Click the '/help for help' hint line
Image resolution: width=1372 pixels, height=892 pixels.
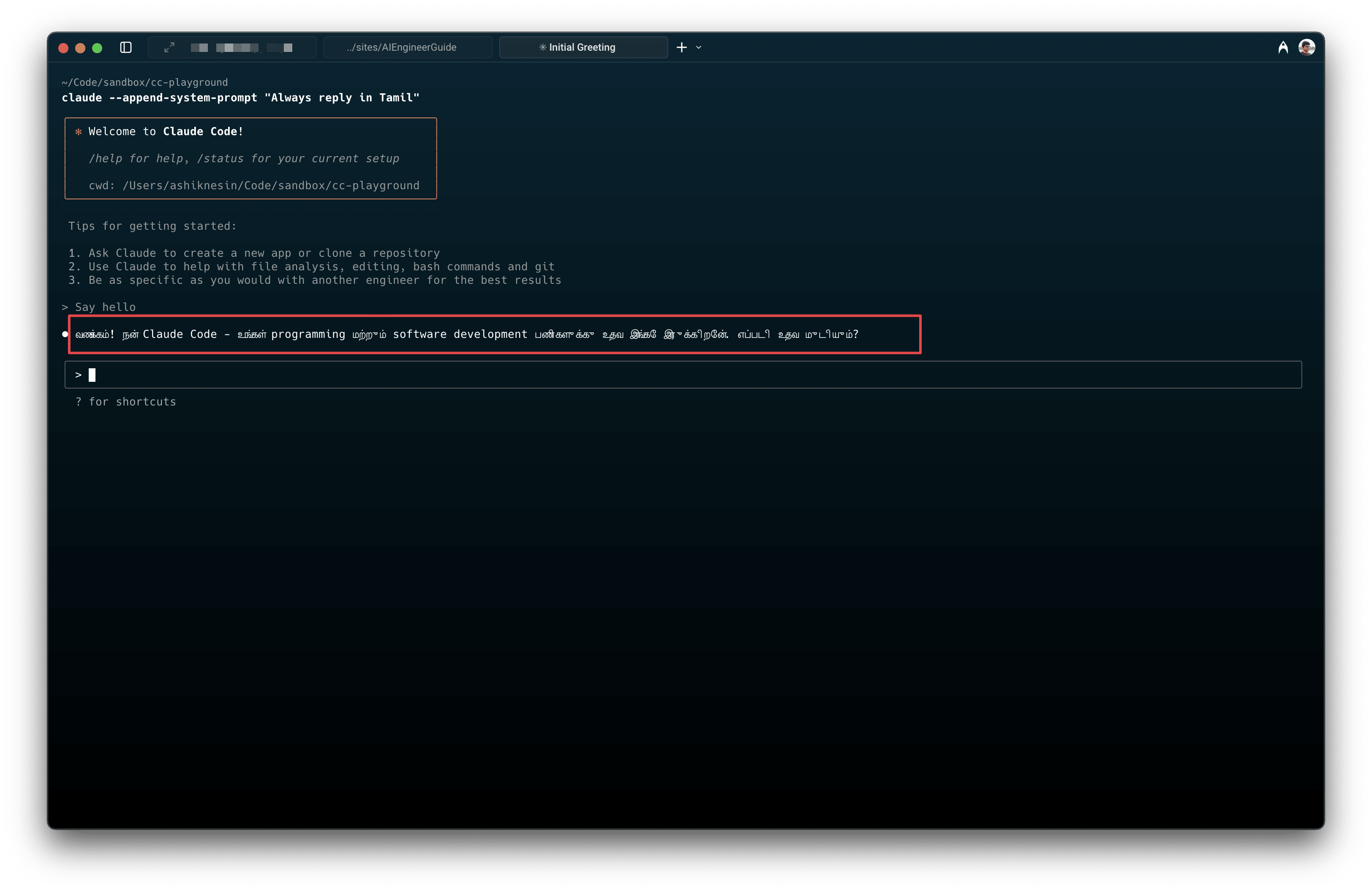point(244,158)
